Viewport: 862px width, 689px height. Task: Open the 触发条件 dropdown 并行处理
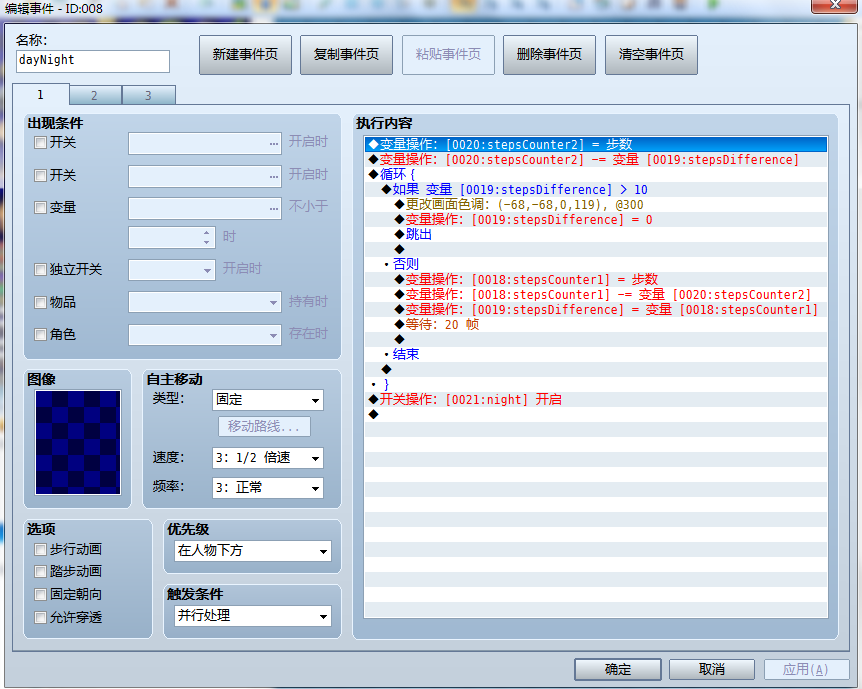[x=253, y=616]
